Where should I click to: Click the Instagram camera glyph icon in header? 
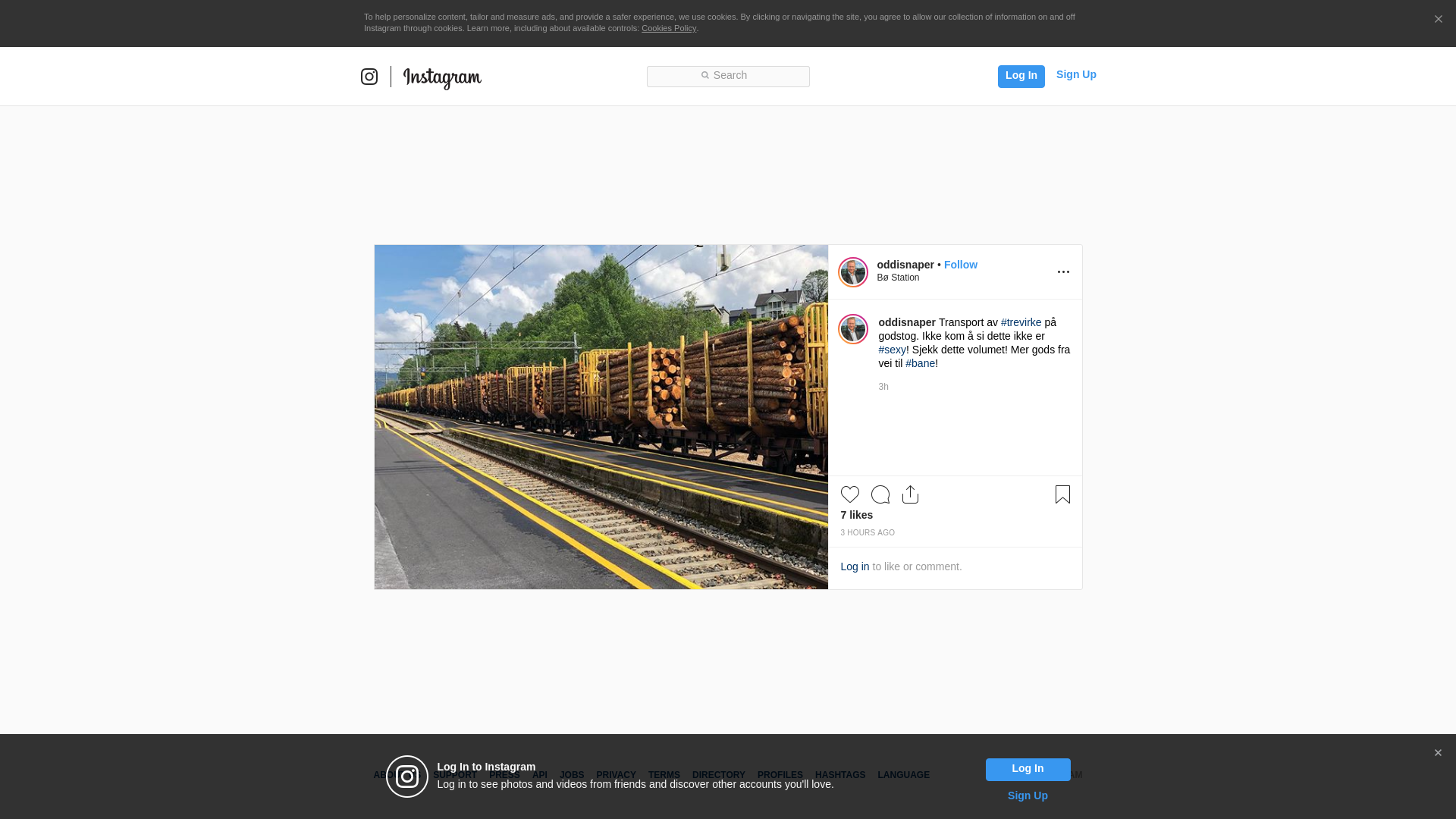pos(369,77)
